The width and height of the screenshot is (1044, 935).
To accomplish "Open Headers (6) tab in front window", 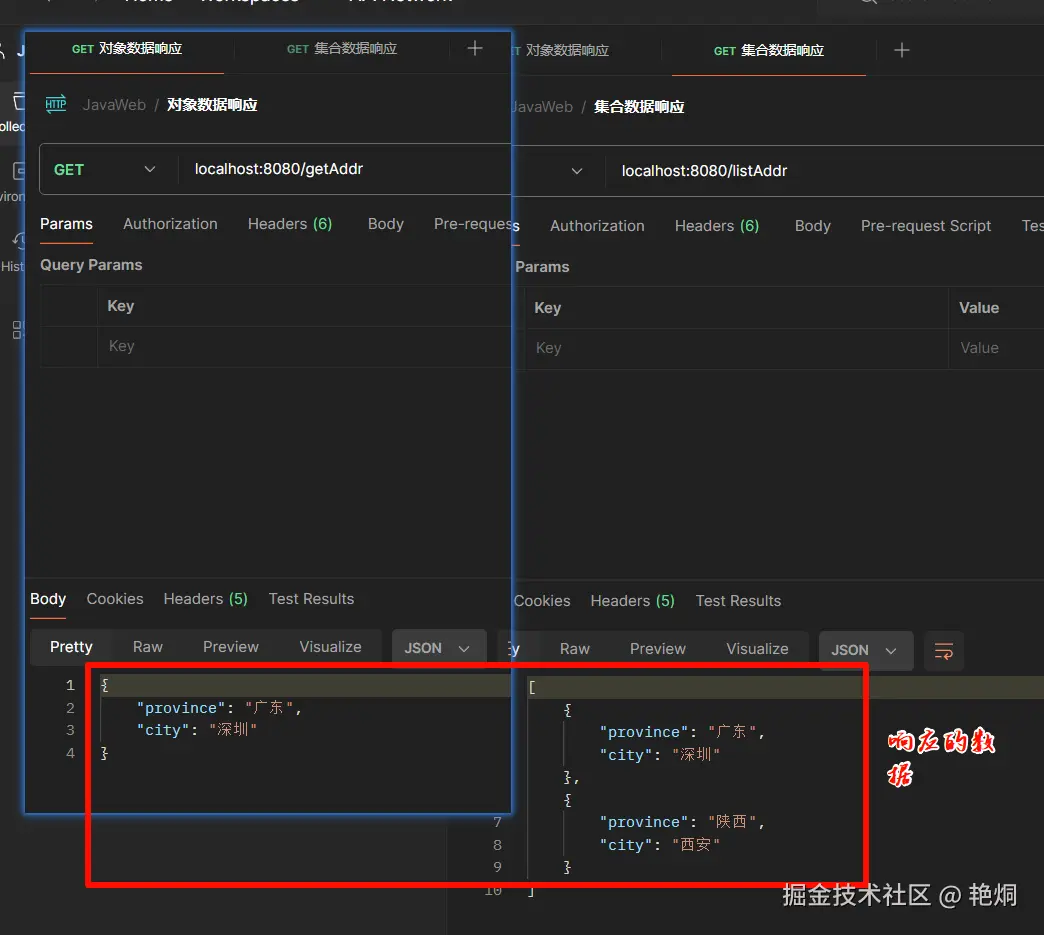I will pyautogui.click(x=290, y=224).
